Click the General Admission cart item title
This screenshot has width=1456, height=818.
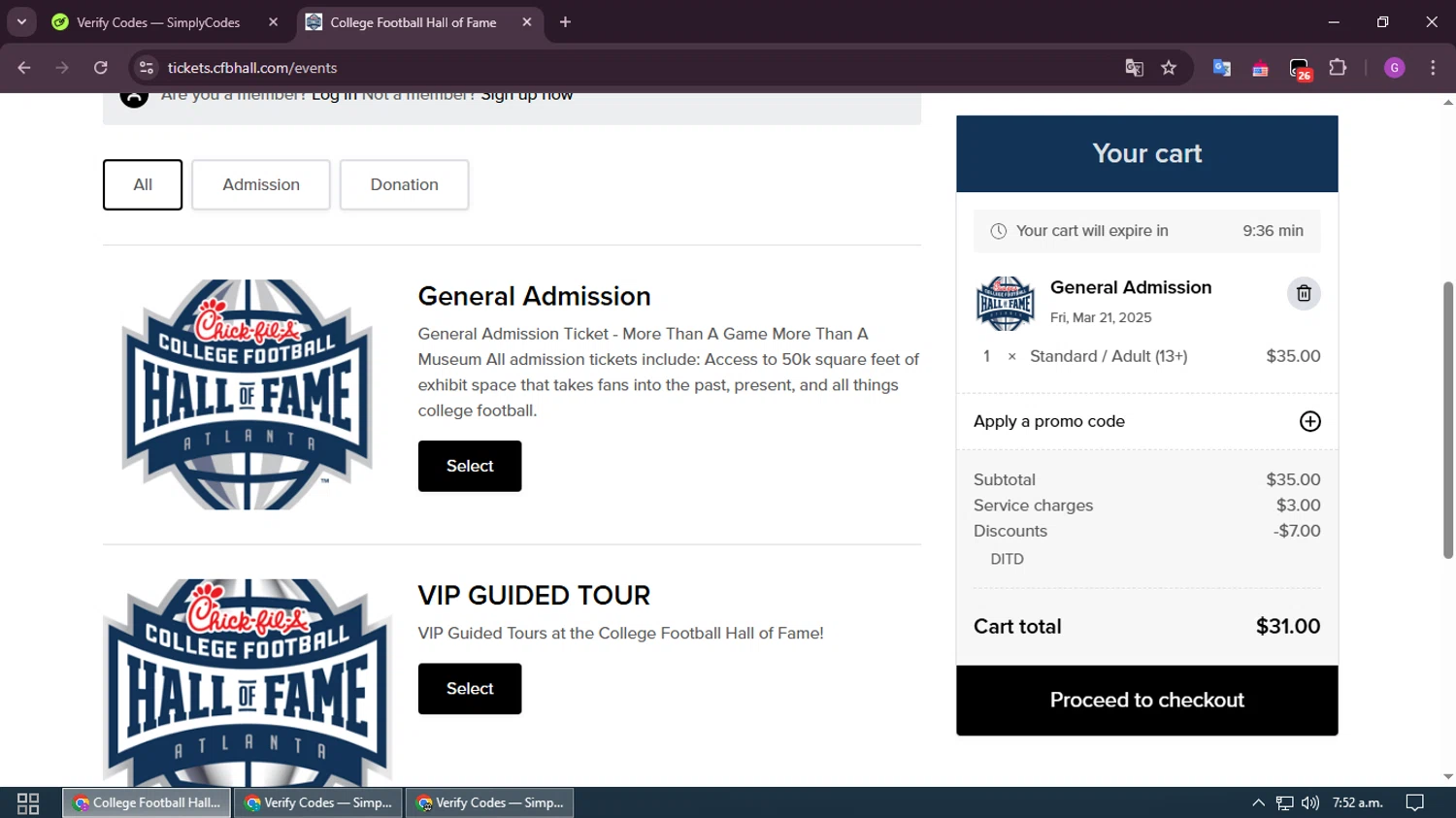pyautogui.click(x=1131, y=287)
